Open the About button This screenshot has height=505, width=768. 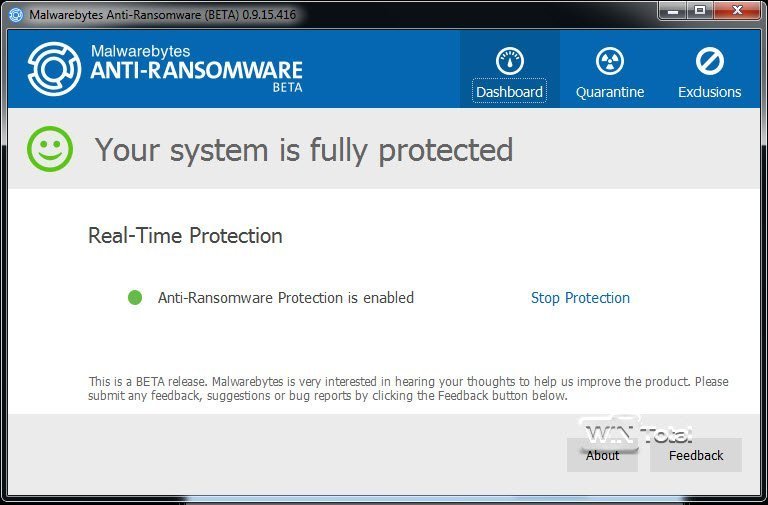click(x=602, y=455)
